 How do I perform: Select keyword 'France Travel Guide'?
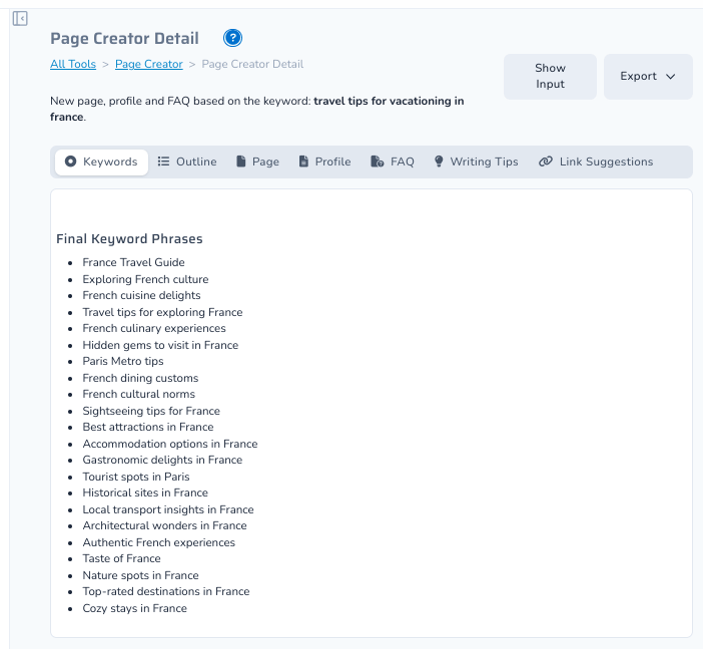tap(133, 262)
